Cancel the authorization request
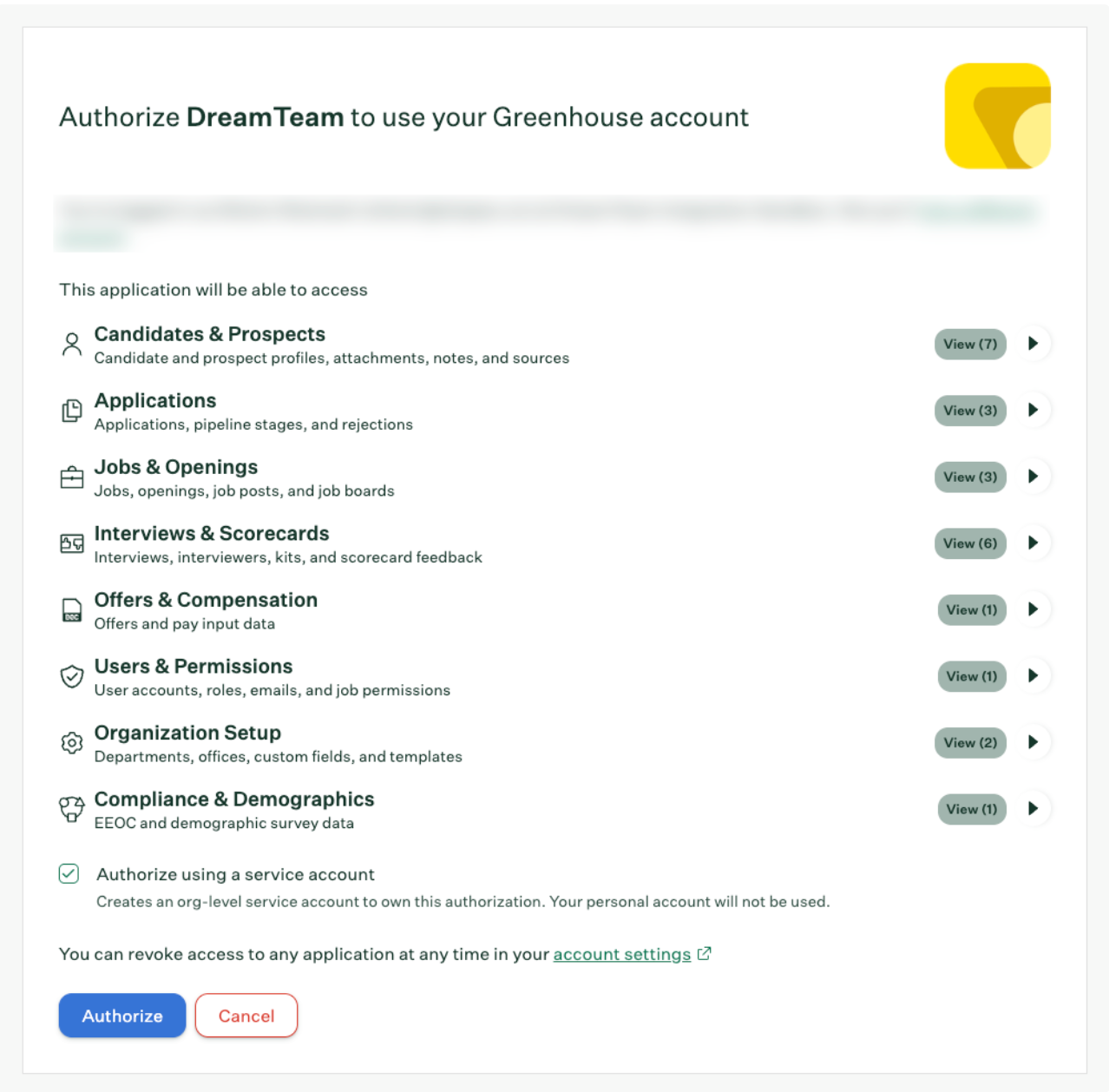The width and height of the screenshot is (1109, 1092). coord(246,1016)
